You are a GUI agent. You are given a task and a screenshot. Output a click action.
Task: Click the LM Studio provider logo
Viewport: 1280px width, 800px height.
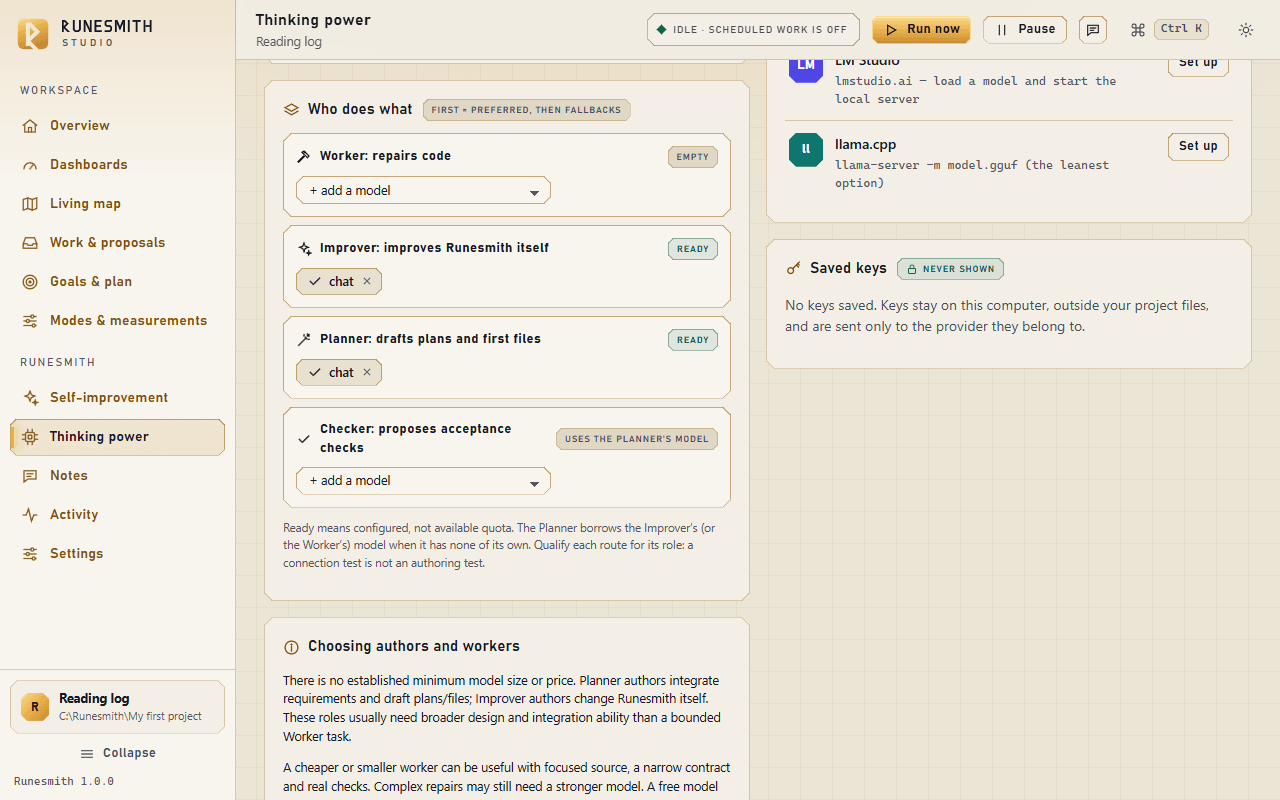click(x=806, y=68)
